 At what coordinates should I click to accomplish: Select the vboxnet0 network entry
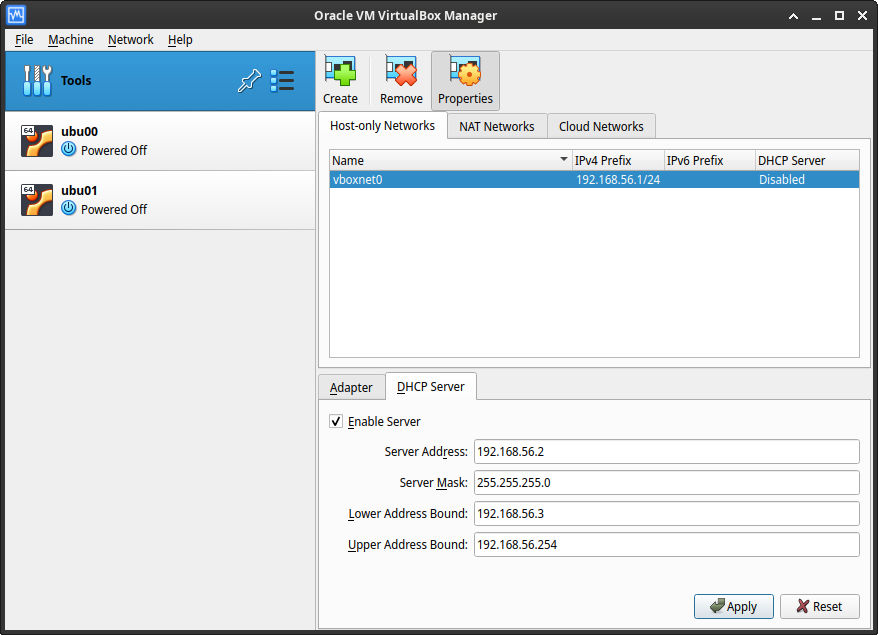click(x=448, y=180)
